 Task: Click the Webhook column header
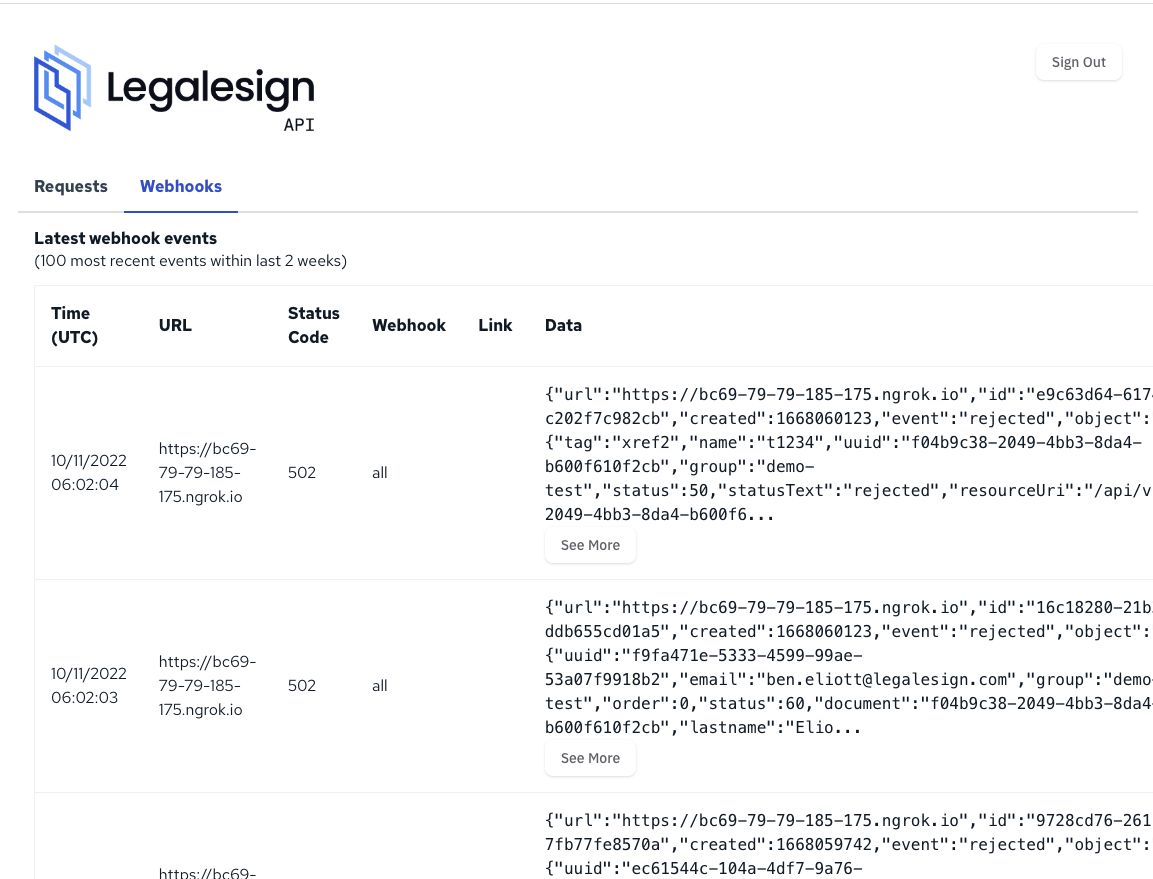(409, 325)
